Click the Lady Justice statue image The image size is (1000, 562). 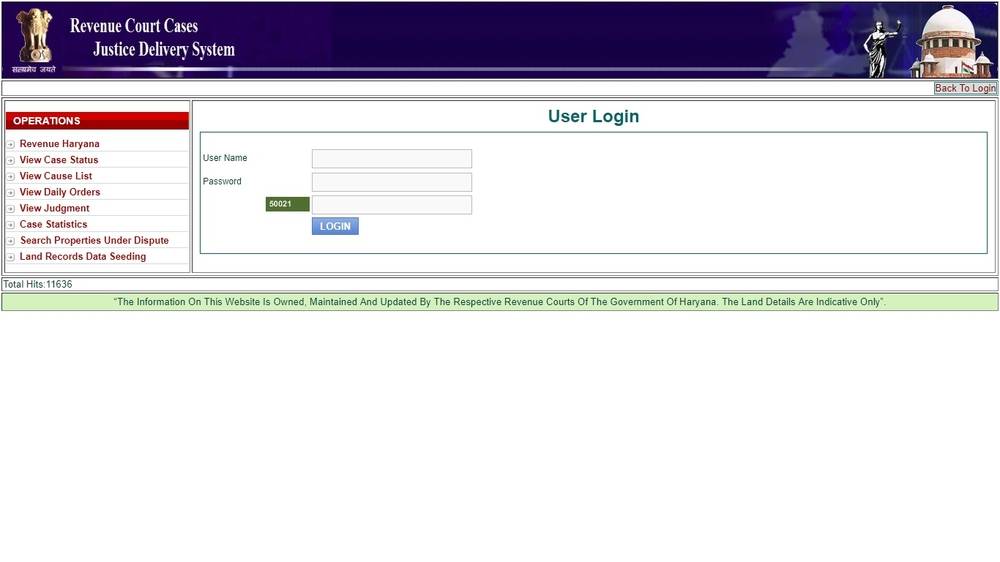(x=881, y=47)
